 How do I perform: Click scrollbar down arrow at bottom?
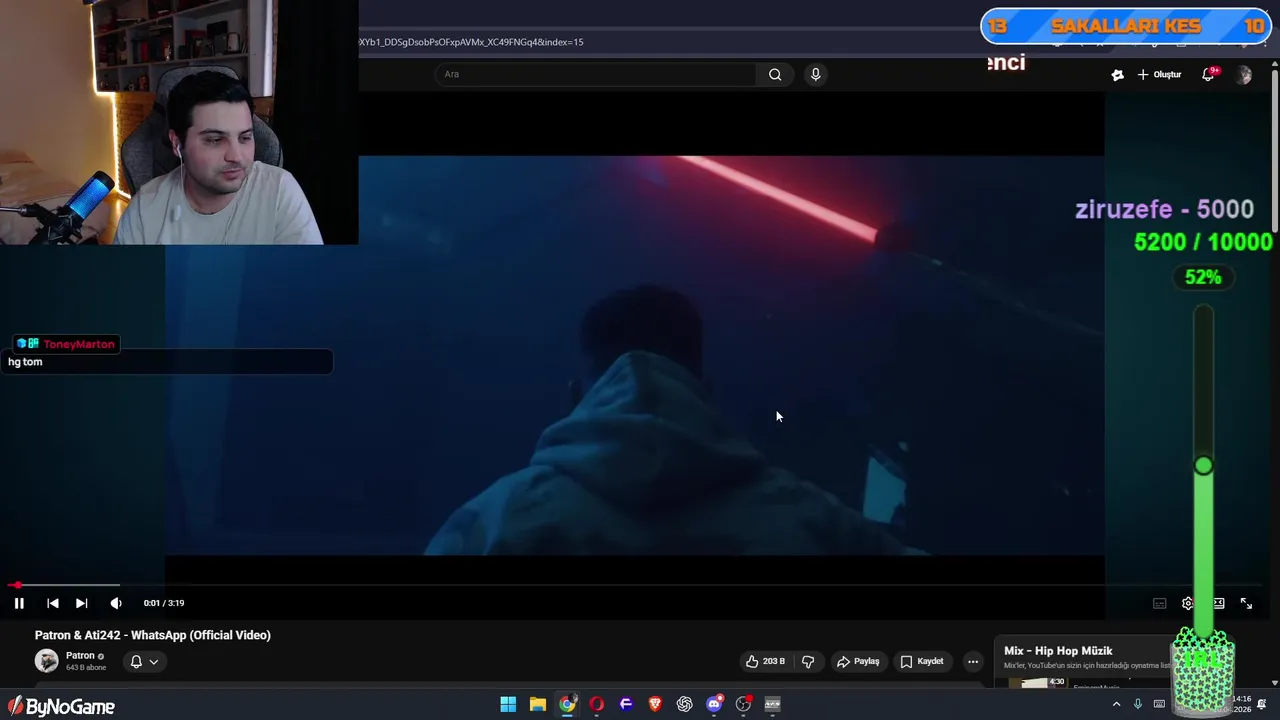pos(1275,683)
